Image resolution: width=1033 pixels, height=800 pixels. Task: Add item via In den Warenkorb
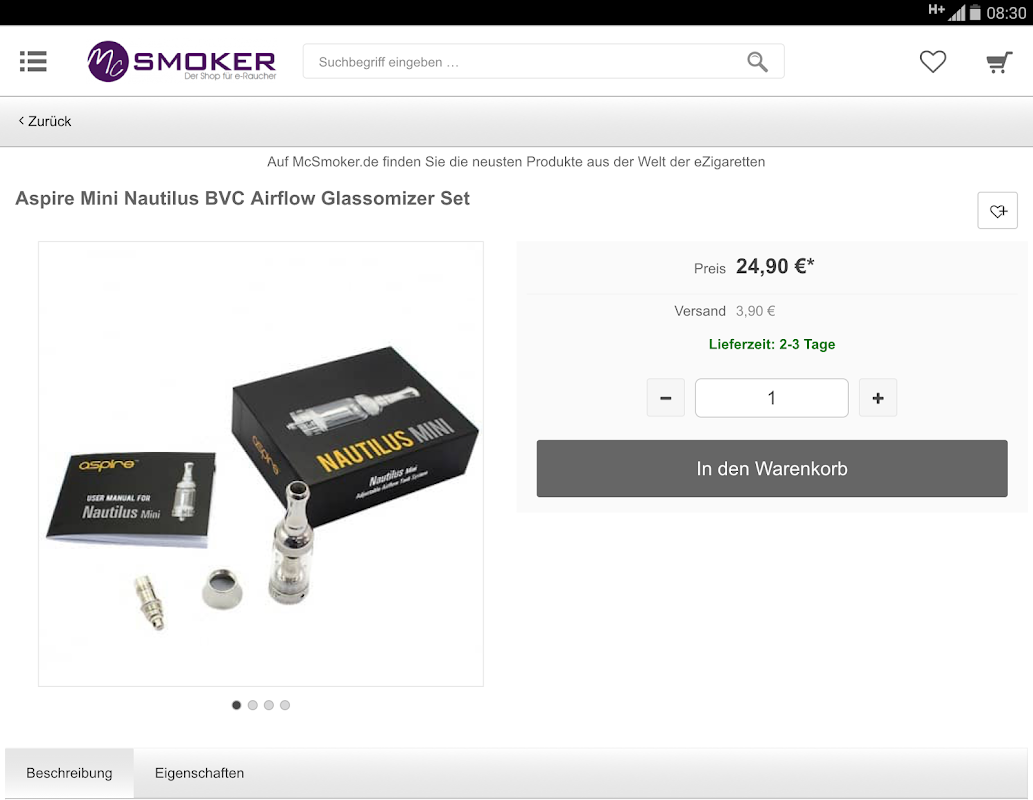click(771, 469)
